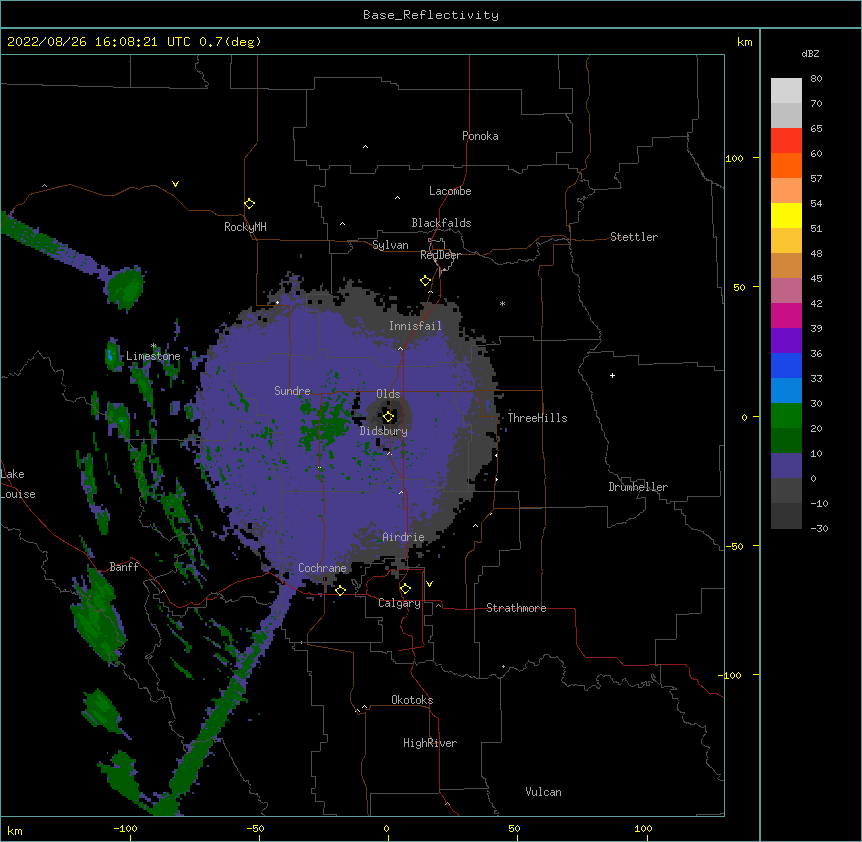The width and height of the screenshot is (862, 842).
Task: Select the bright yellow 54 dBZ legend swatch
Action: [x=786, y=215]
